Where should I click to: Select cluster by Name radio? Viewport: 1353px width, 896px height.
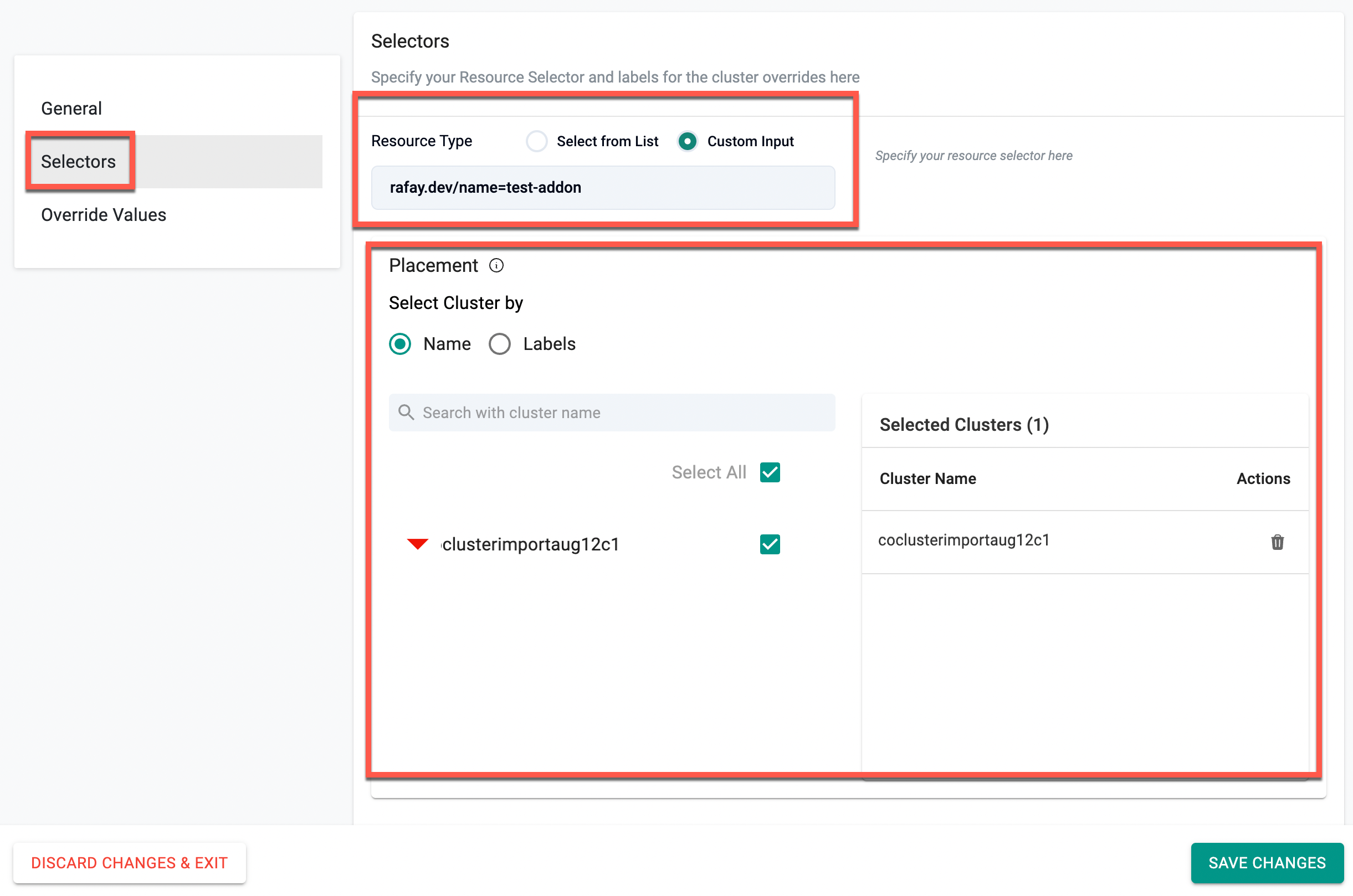point(399,344)
